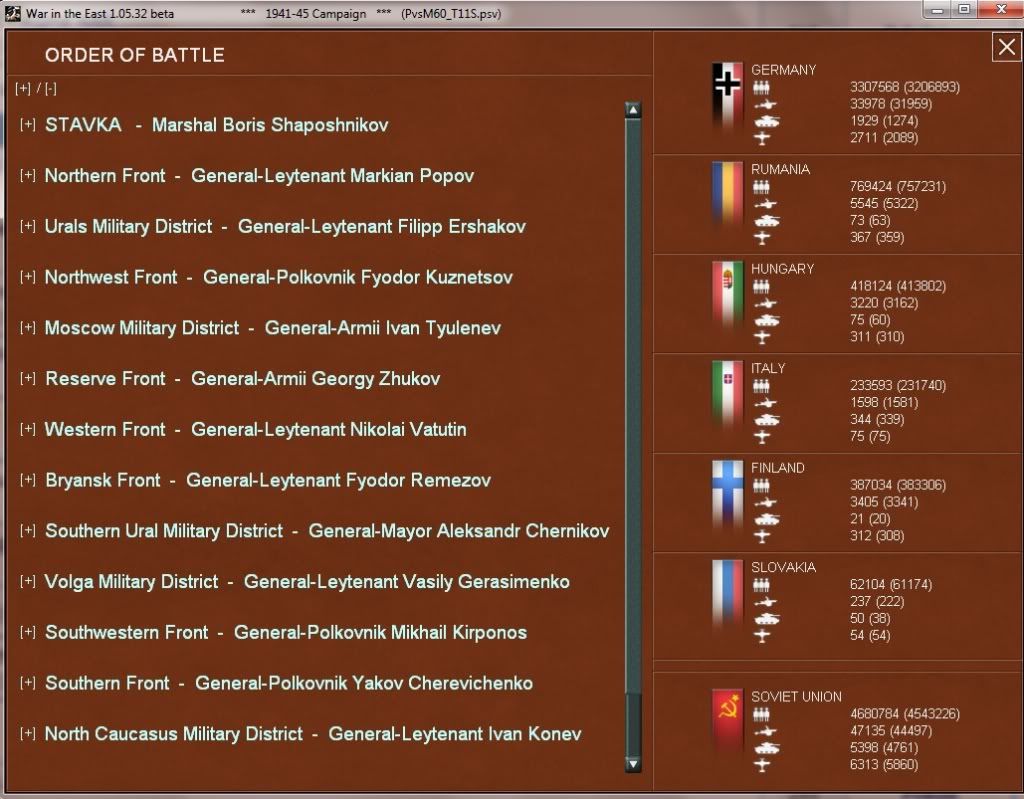Expand the STAVKA command entry
Screen dimensions: 1024x799
point(28,125)
